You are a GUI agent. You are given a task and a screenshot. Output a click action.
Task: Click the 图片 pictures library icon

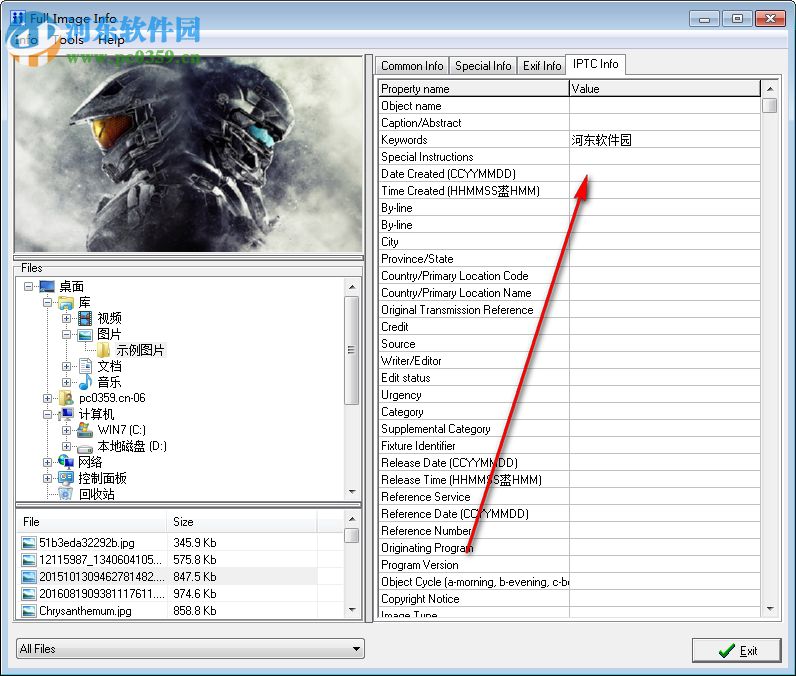tap(85, 334)
